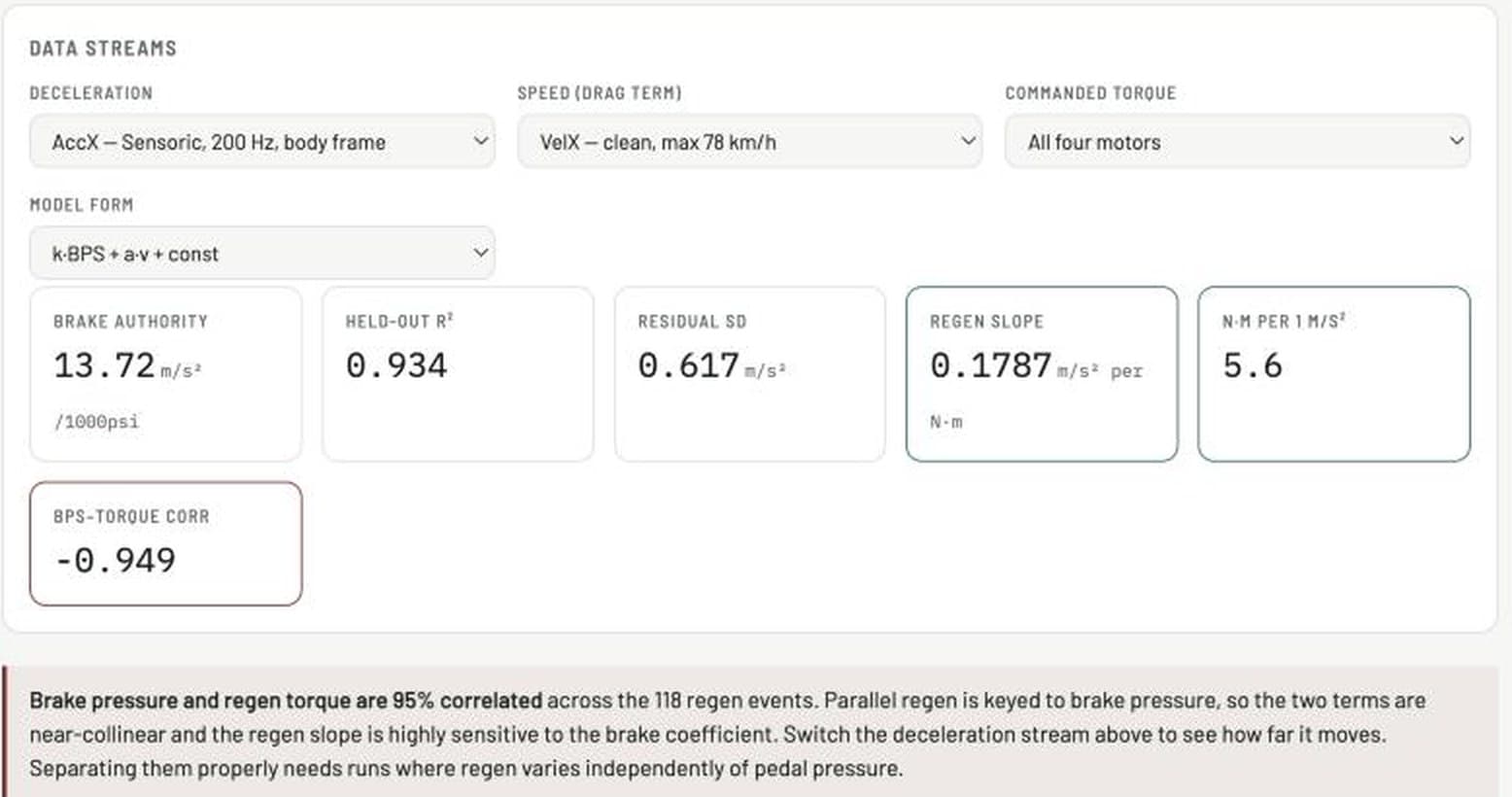Click the 'SPEED (DRAG TERM)' field label
The image size is (1512, 797).
coord(600,93)
